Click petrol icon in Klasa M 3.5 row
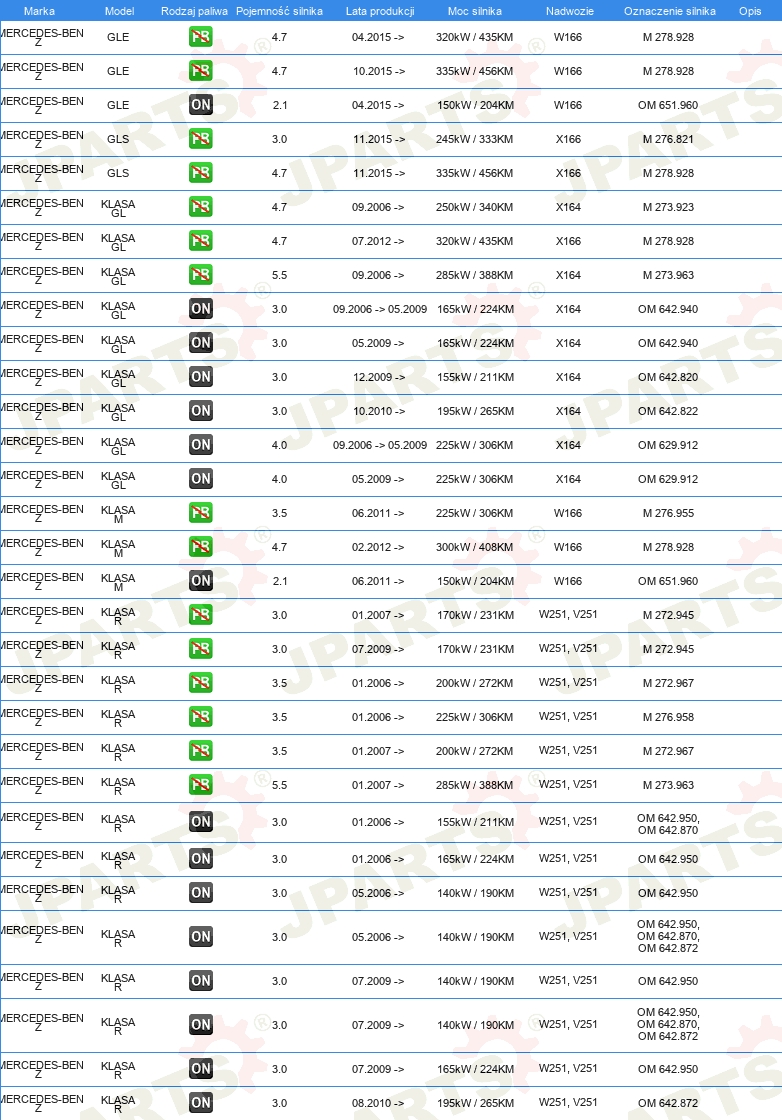This screenshot has height=1120, width=782. point(201,513)
